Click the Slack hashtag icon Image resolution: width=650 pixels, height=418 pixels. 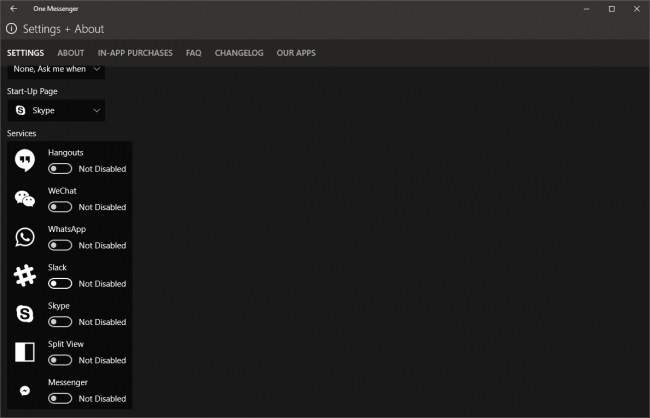pos(25,275)
